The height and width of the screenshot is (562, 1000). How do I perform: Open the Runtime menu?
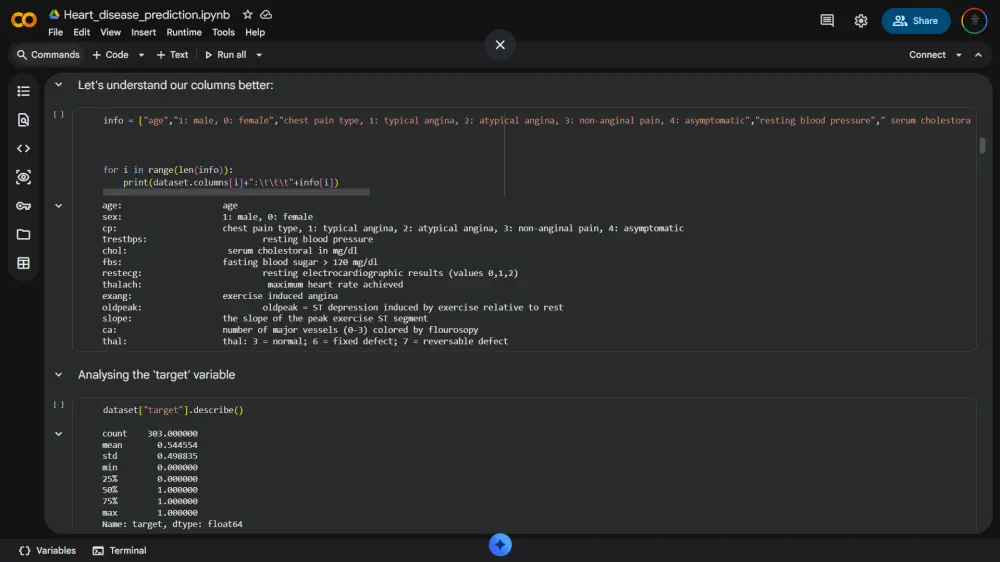[x=184, y=33]
